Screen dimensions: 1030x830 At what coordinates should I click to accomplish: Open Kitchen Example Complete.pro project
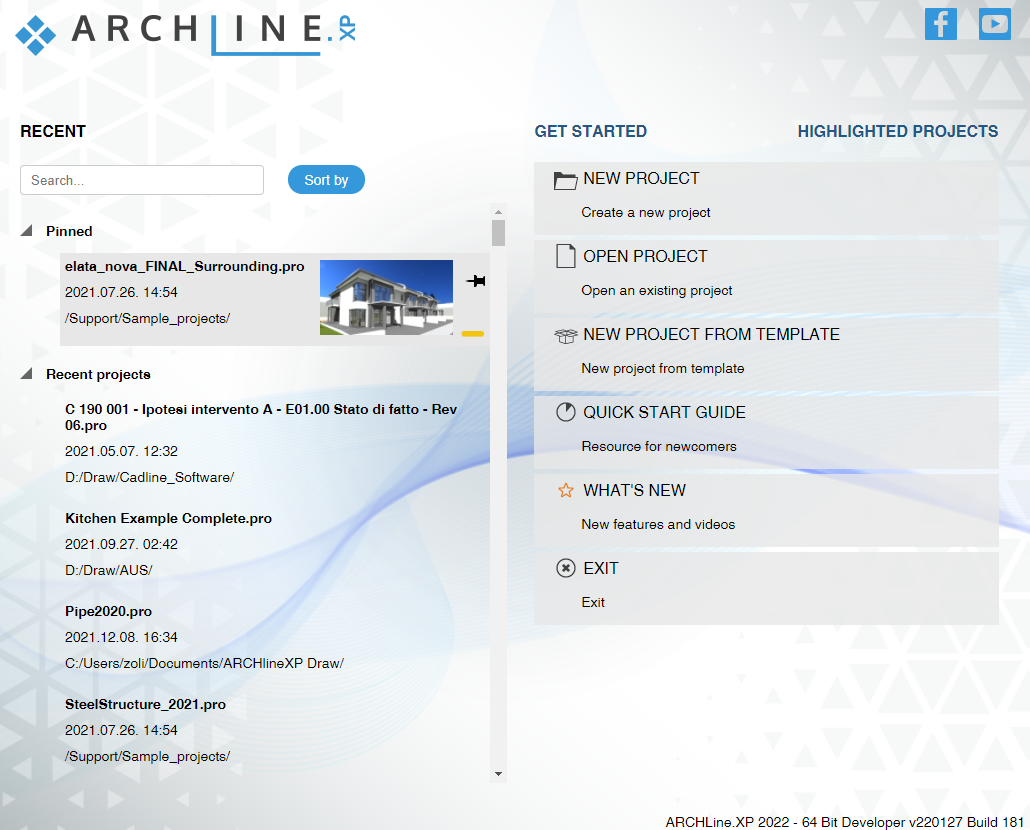168,519
